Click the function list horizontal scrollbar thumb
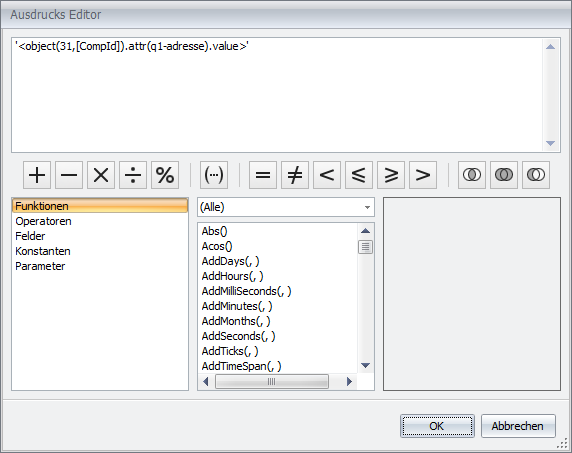The width and height of the screenshot is (572, 453). (272, 382)
